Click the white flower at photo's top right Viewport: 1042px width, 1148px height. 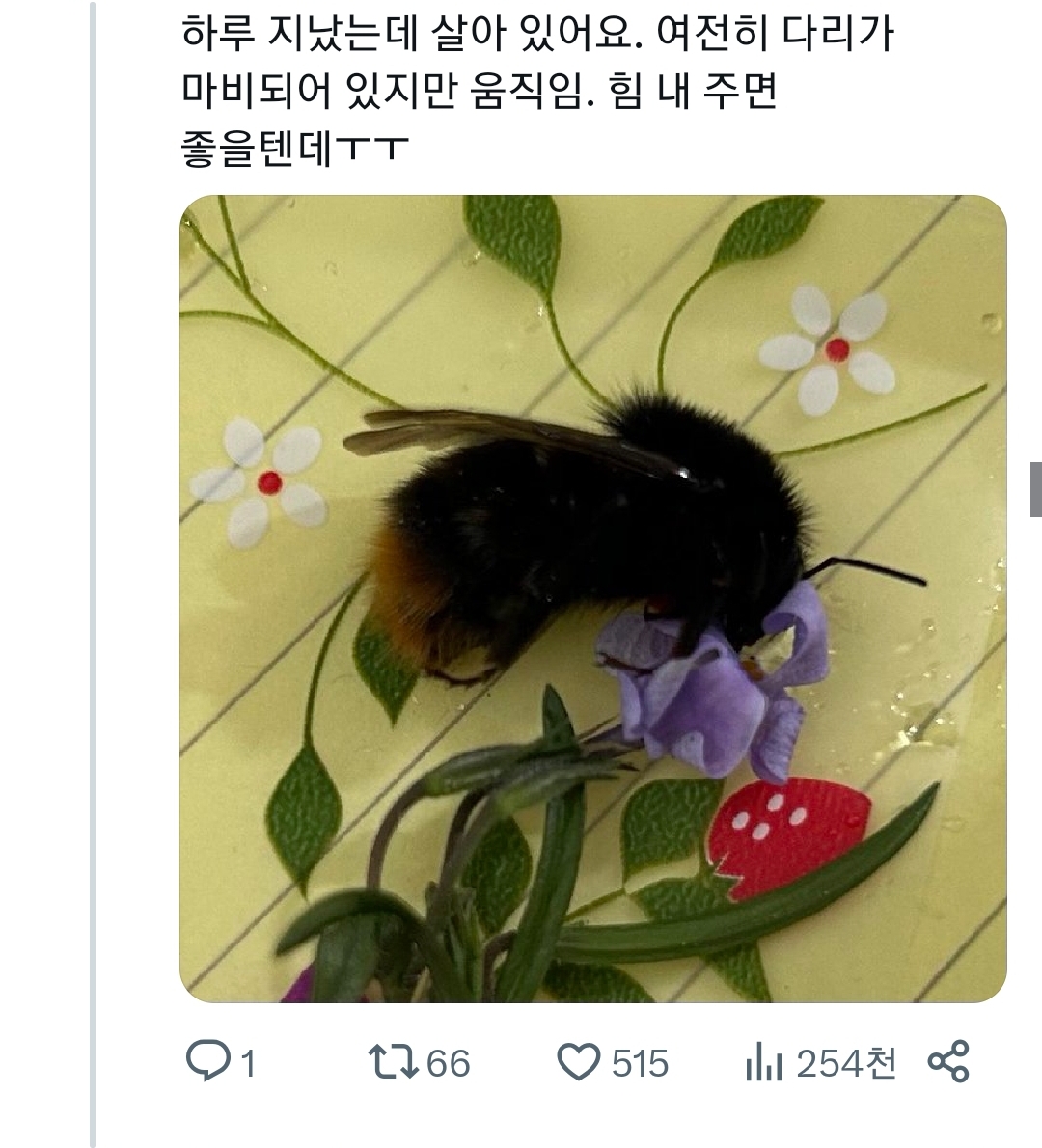pyautogui.click(x=836, y=349)
